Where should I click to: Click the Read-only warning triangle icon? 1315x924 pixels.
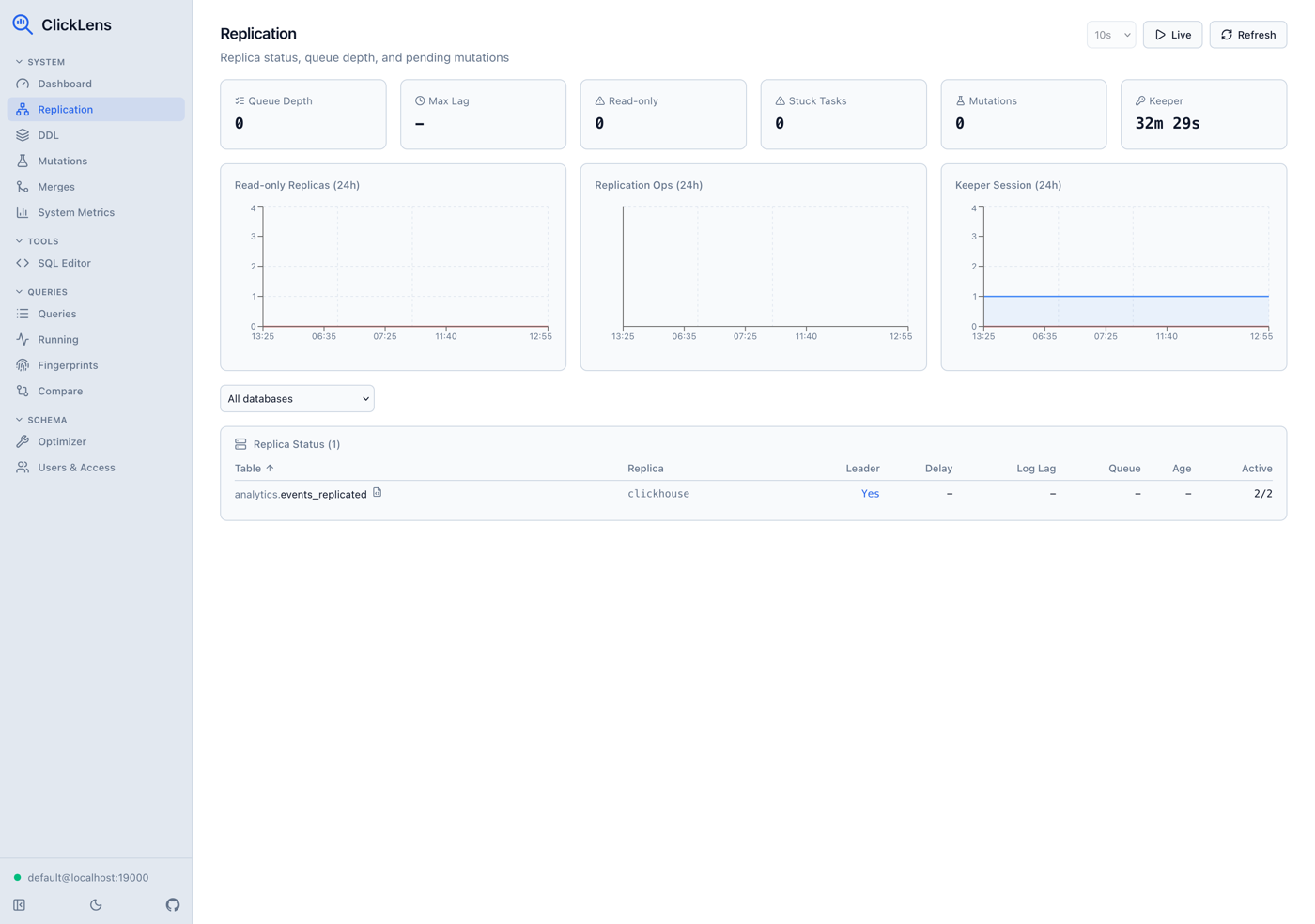pos(599,100)
